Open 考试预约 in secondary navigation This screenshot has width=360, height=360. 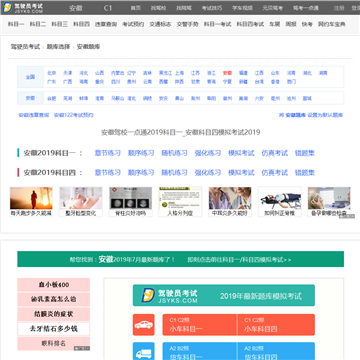(x=133, y=24)
